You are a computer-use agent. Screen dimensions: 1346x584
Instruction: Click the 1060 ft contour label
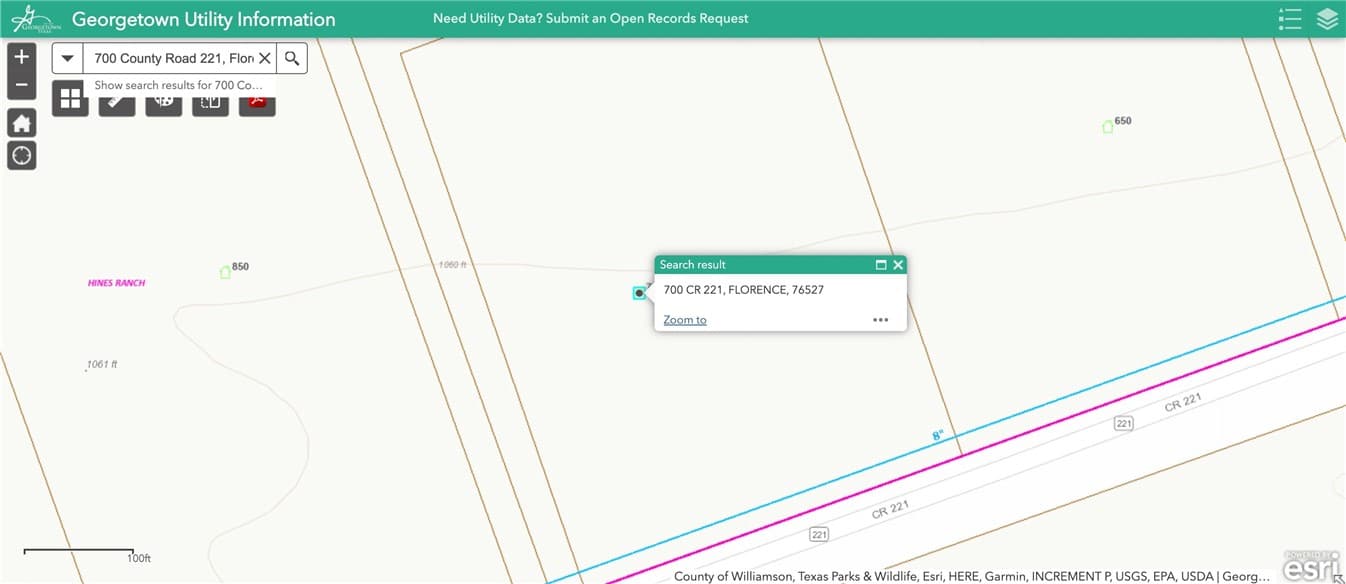(x=453, y=265)
